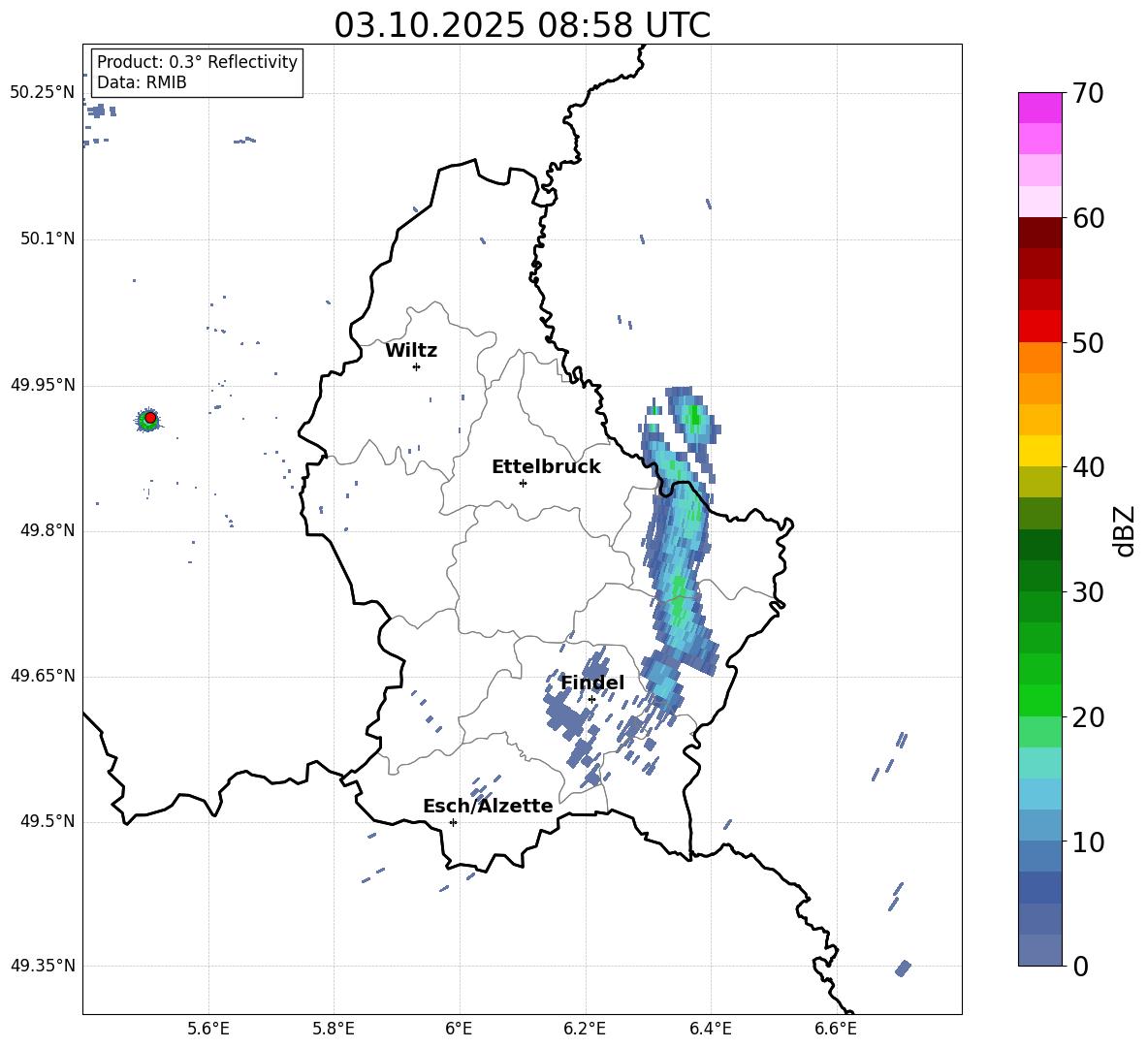The image size is (1148, 1048).
Task: Click the "Product: 0.3° Reflectivity" text
Action: [197, 62]
